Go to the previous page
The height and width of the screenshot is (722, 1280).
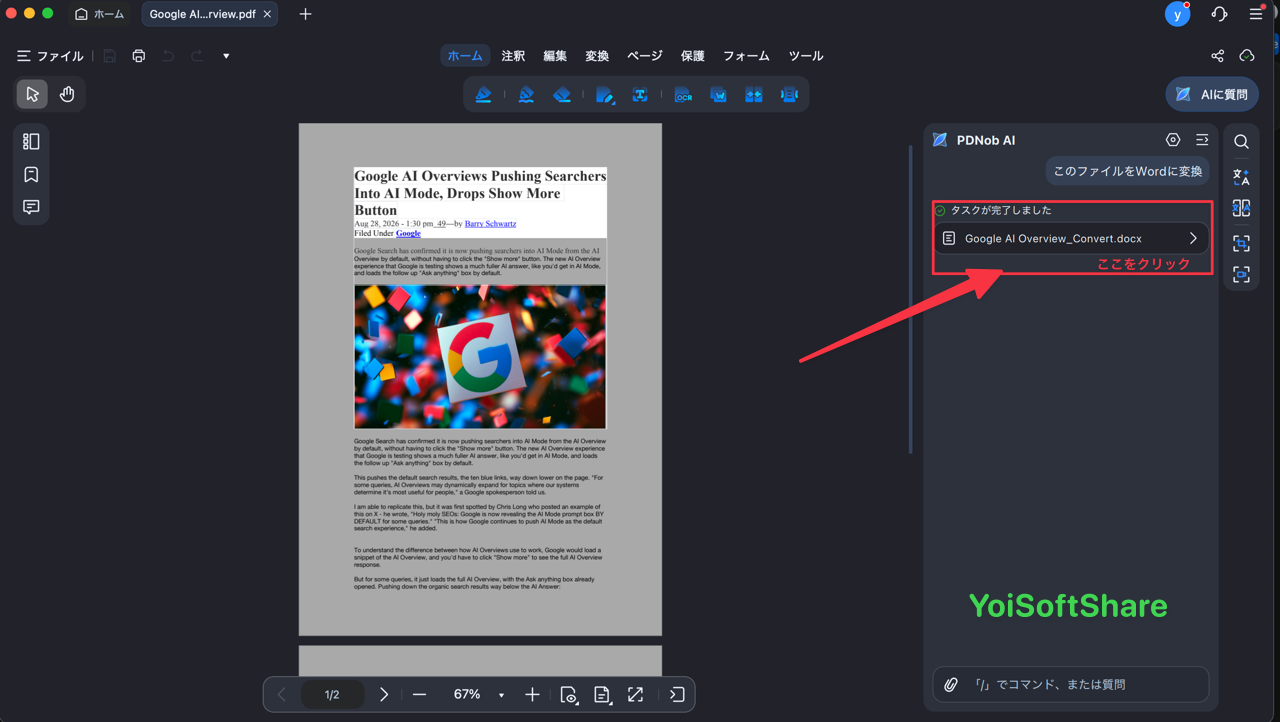(x=281, y=695)
